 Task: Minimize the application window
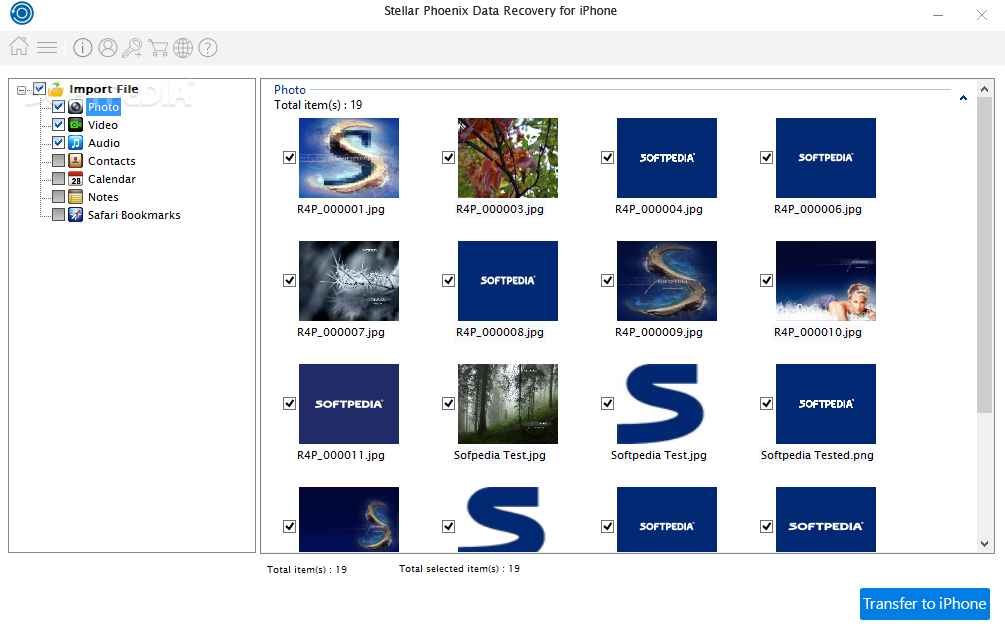pyautogui.click(x=938, y=15)
